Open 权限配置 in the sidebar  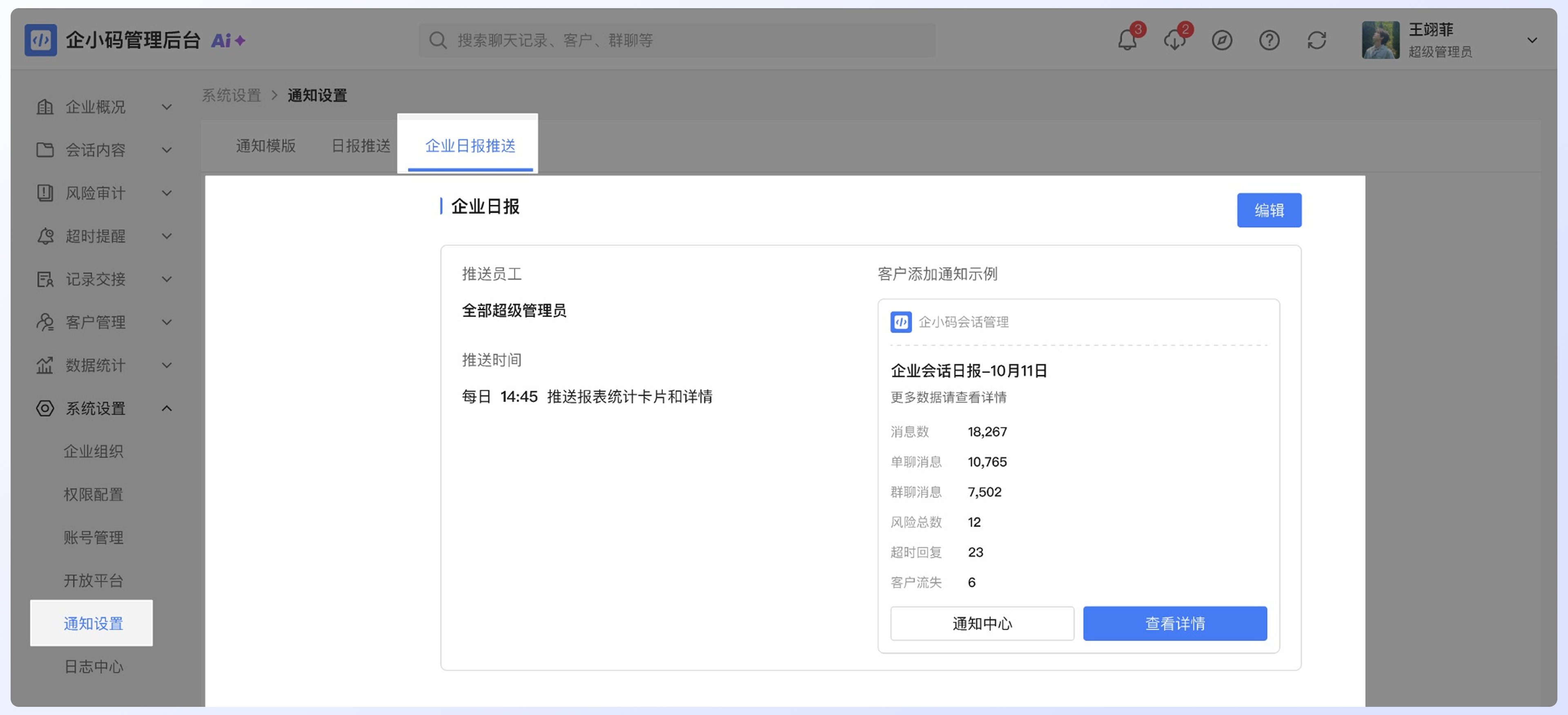94,495
